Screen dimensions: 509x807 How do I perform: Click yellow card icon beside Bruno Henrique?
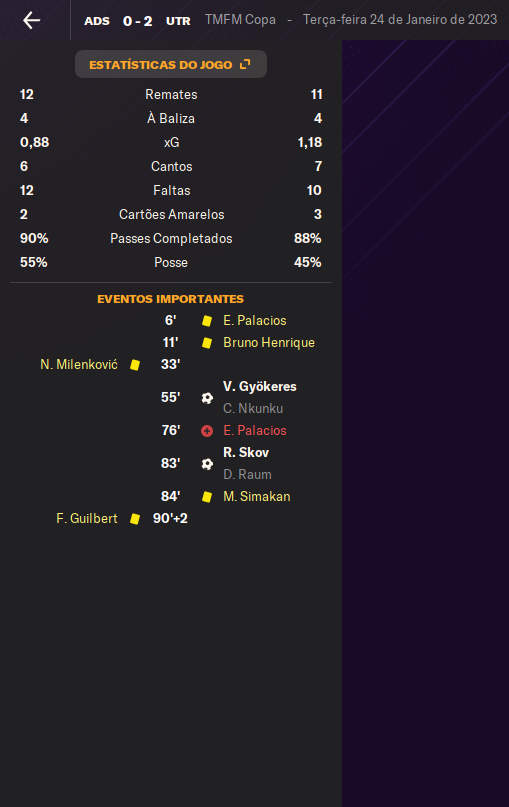[207, 343]
